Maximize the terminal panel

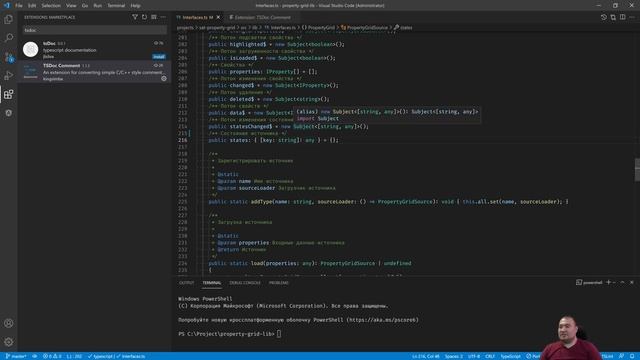coord(622,282)
